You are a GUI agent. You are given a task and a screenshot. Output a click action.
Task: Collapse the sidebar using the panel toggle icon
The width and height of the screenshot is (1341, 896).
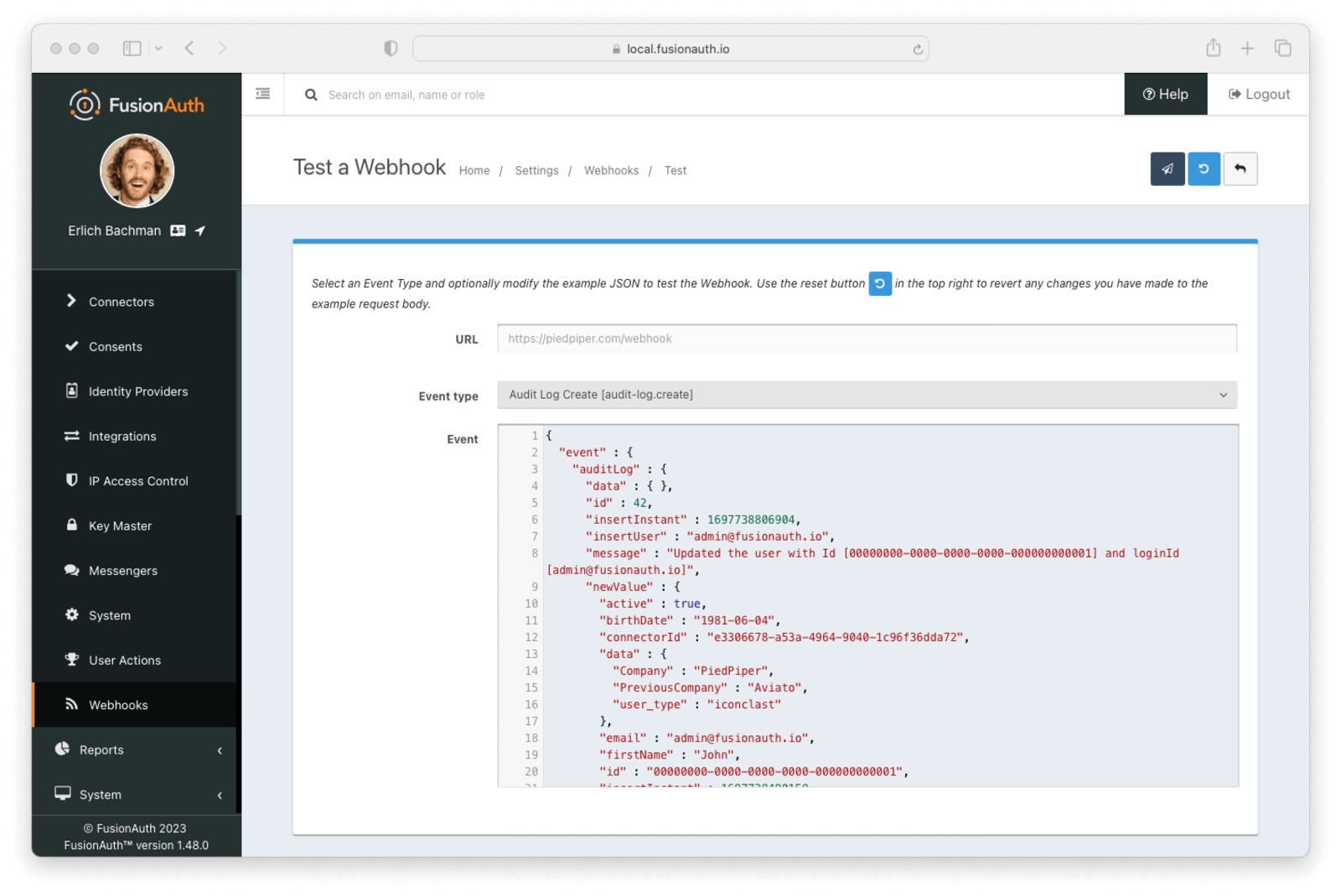tap(262, 93)
